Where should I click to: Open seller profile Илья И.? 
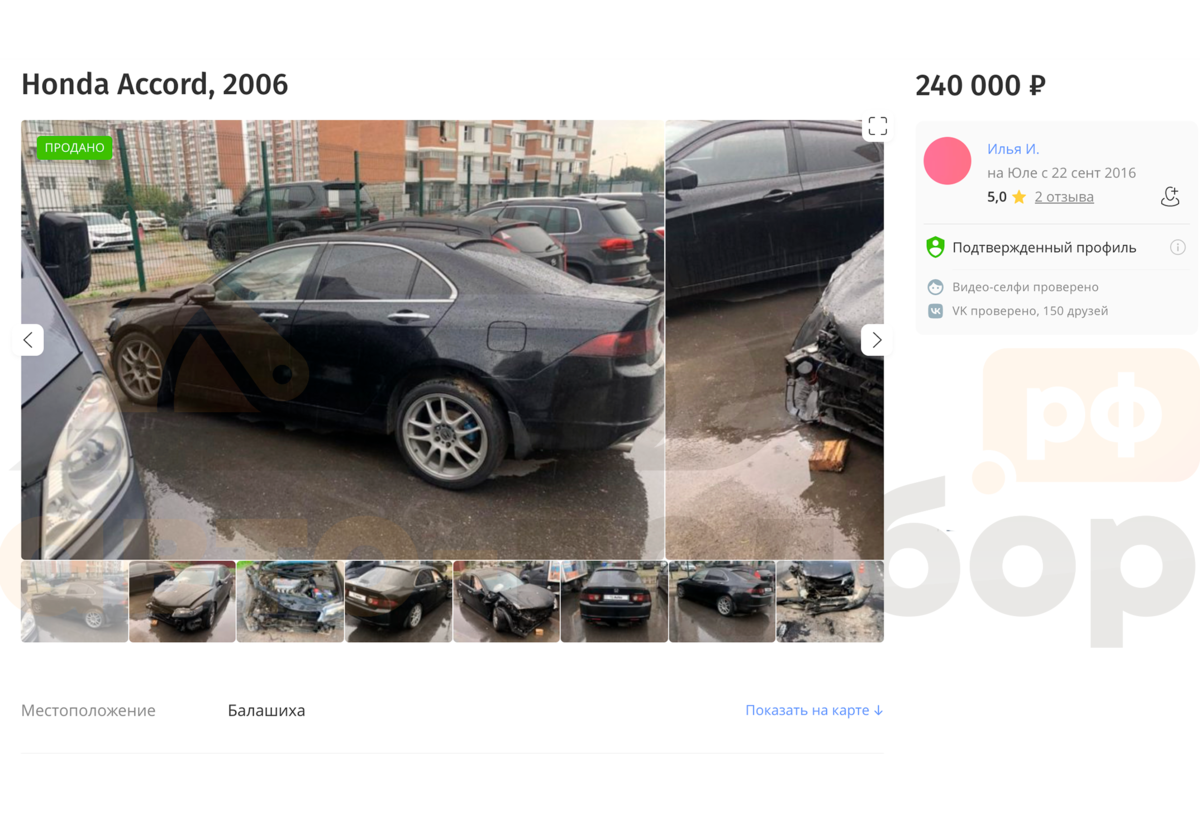(1013, 149)
